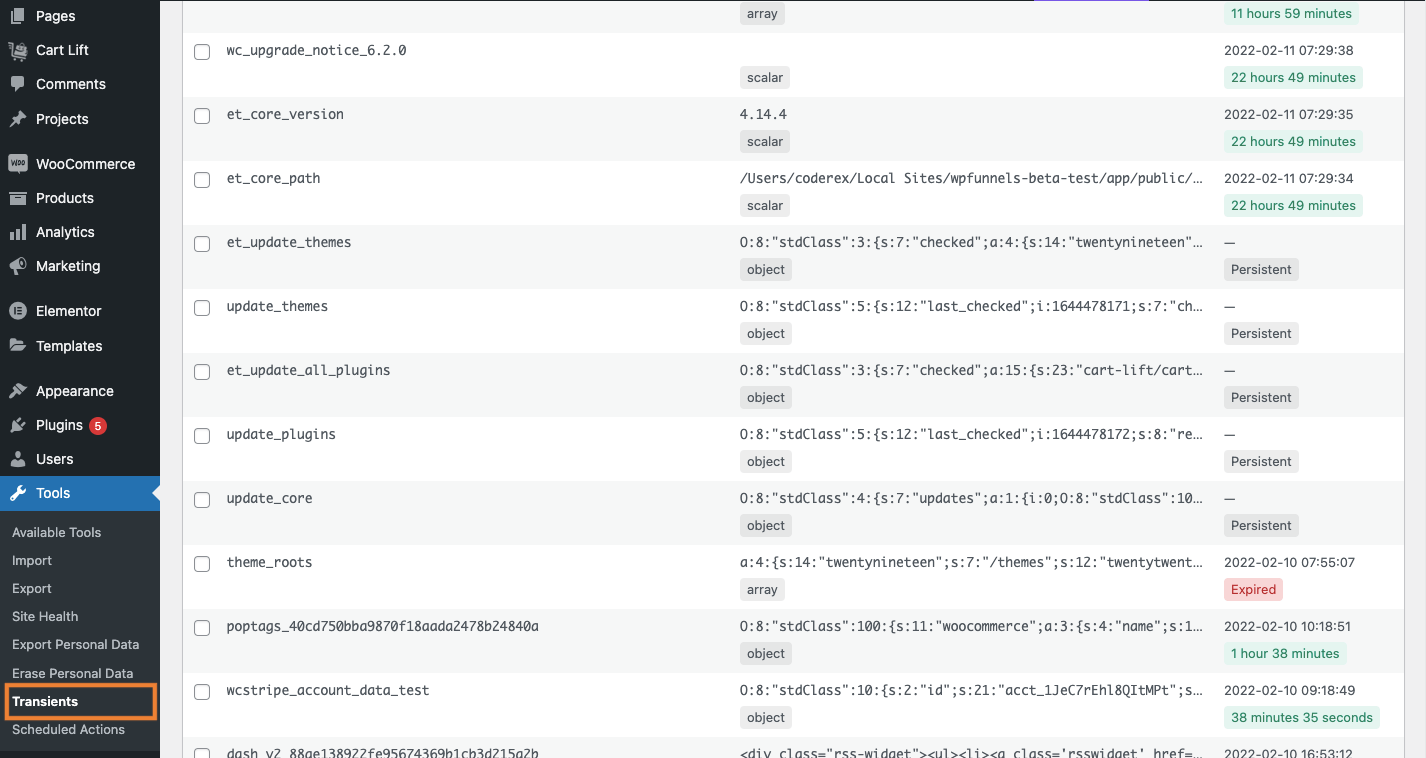Click the '11 hours 59 minutes' expiry badge
This screenshot has width=1426, height=758.
coord(1291,13)
